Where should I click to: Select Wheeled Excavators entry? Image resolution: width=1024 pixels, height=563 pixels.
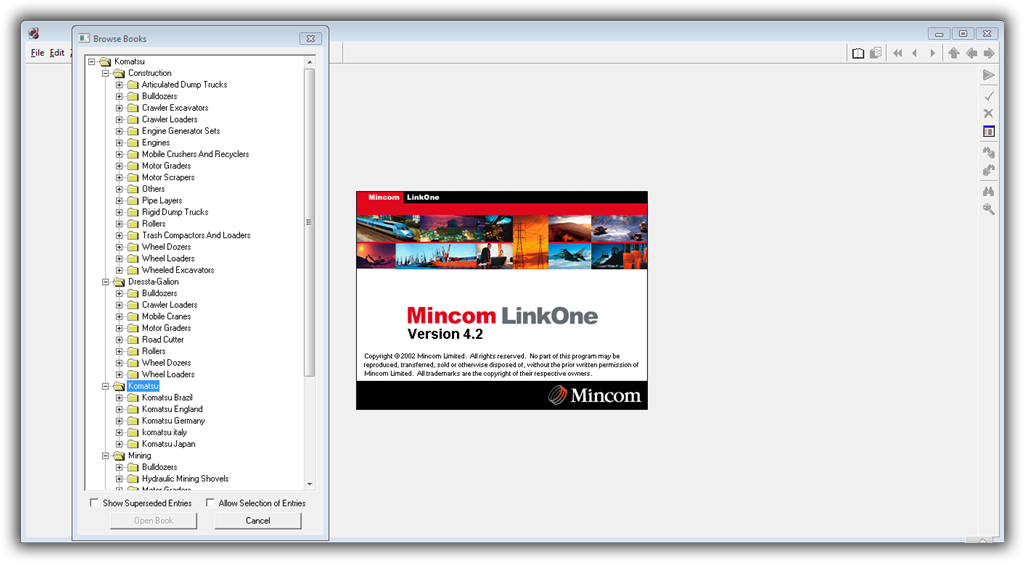point(178,270)
